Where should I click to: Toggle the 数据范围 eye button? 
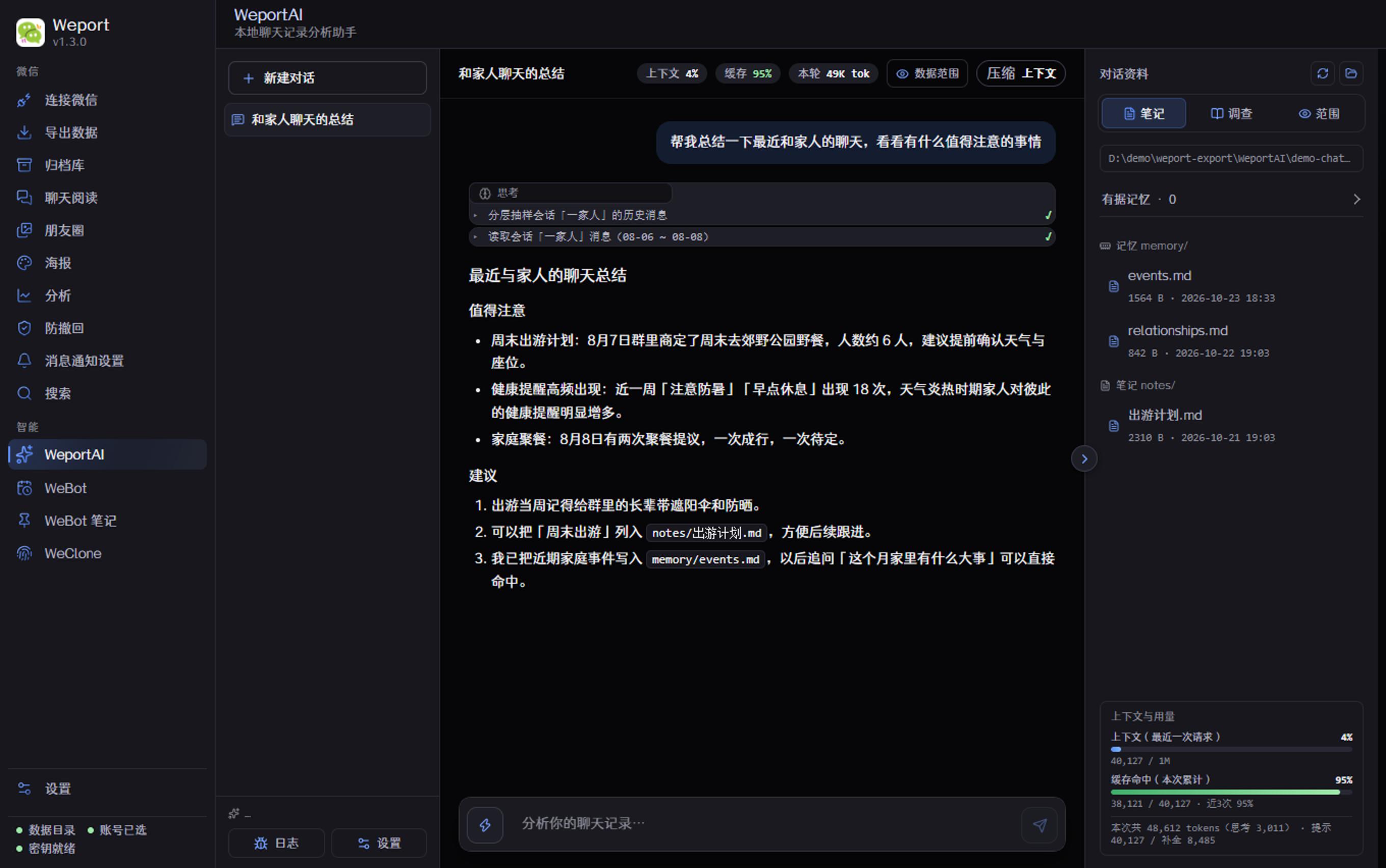pyautogui.click(x=927, y=73)
